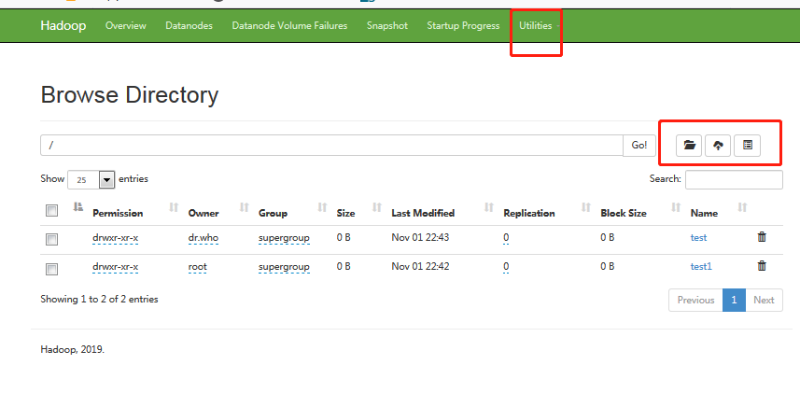Click the sort icon beside select-all checkbox
Viewport: 800px width, 393px height.
point(78,207)
